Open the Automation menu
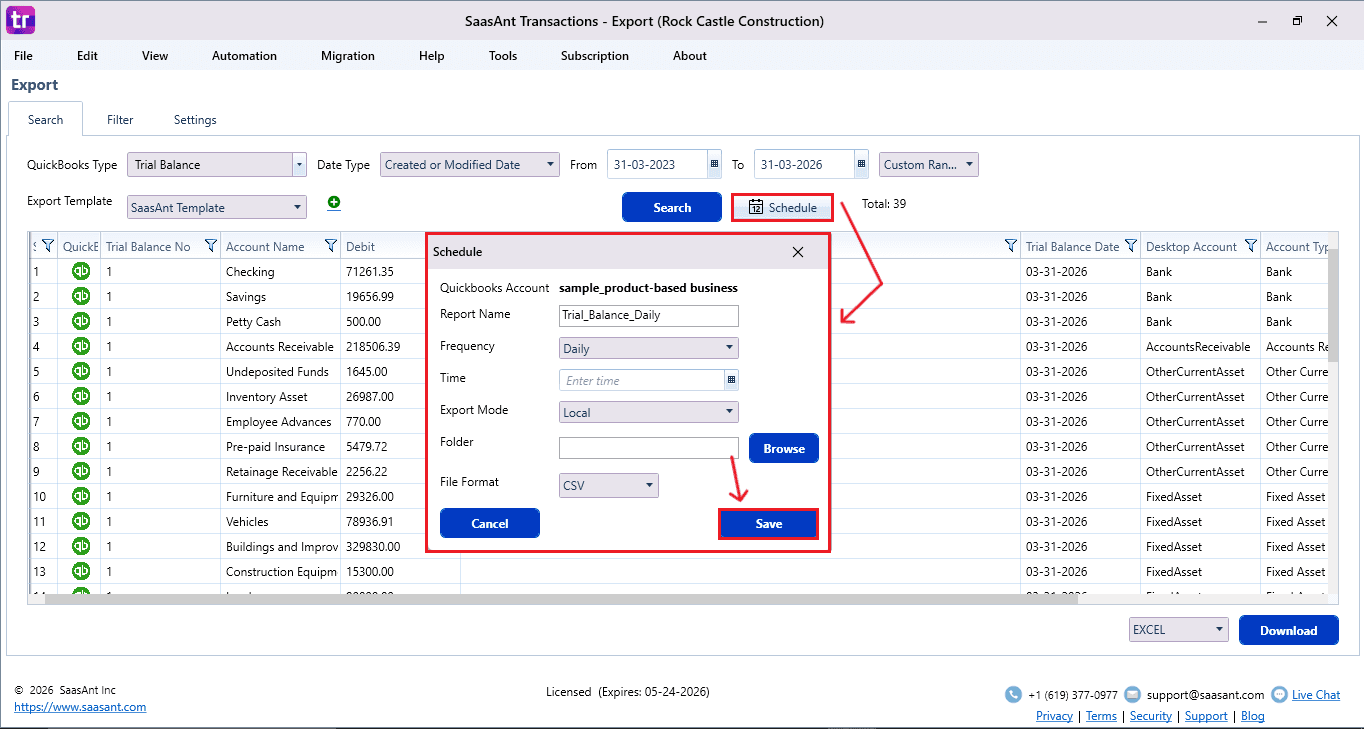The width and height of the screenshot is (1364, 729). (244, 56)
